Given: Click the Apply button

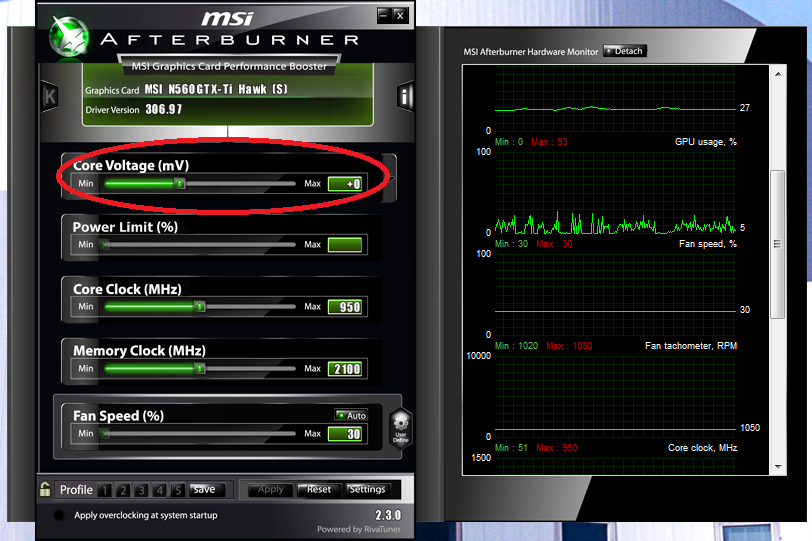Looking at the screenshot, I should [270, 489].
